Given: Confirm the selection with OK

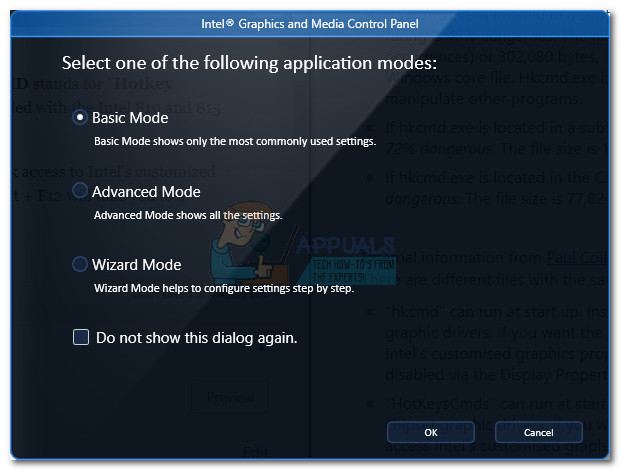Looking at the screenshot, I should tap(431, 432).
